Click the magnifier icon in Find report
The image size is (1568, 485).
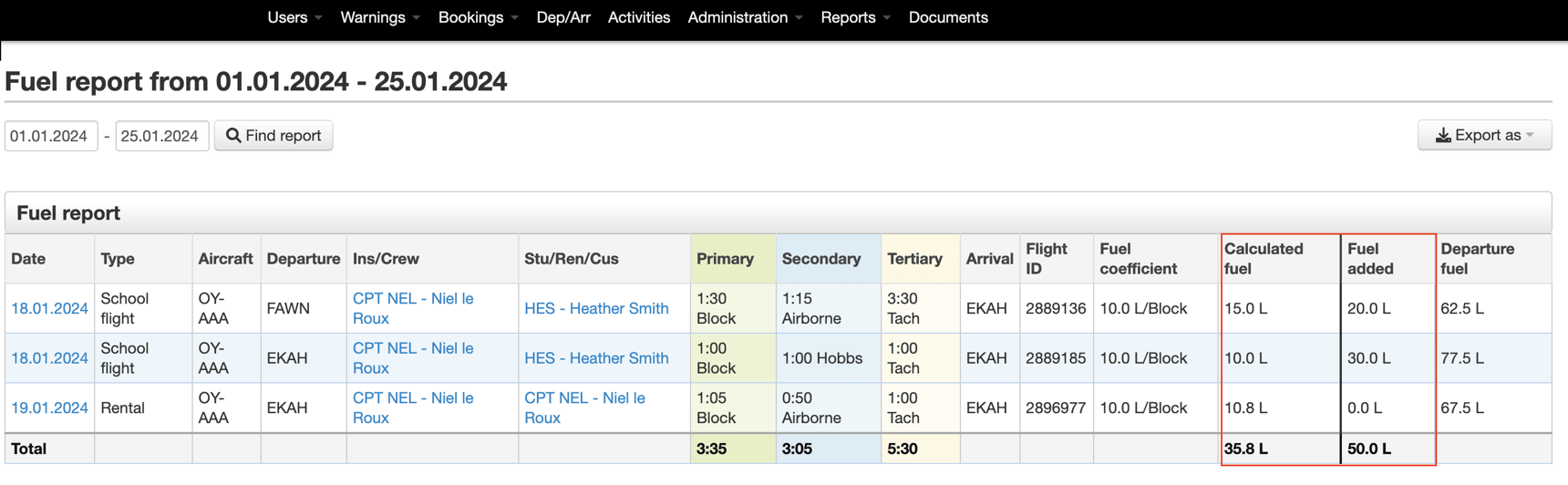click(233, 136)
